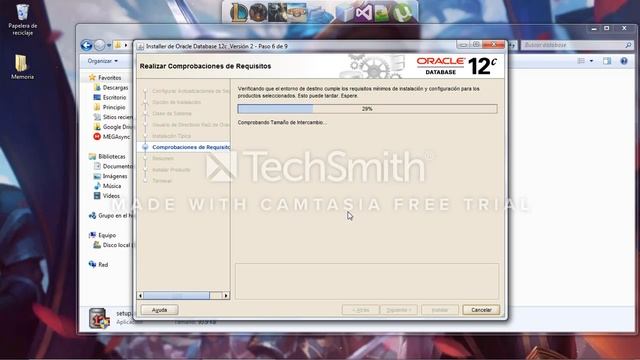Open Papelera de reciclaje on the desktop
Viewport: 640px width, 360px height.
[22, 20]
